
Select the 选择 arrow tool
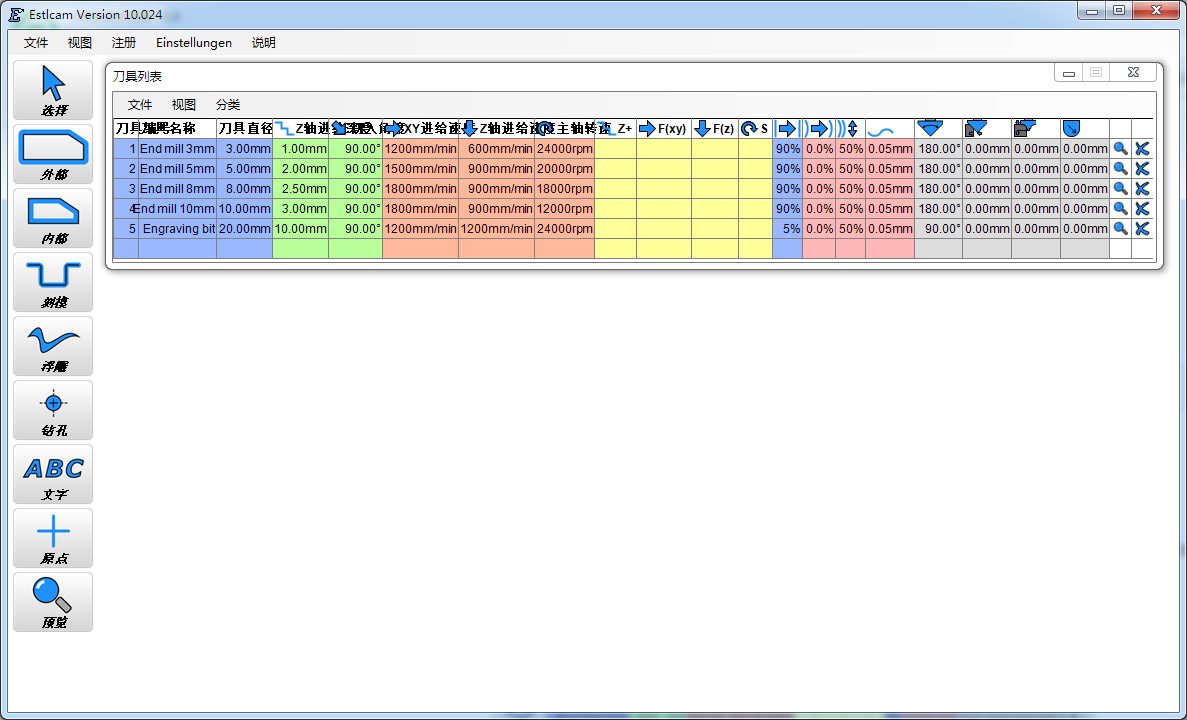(x=53, y=90)
